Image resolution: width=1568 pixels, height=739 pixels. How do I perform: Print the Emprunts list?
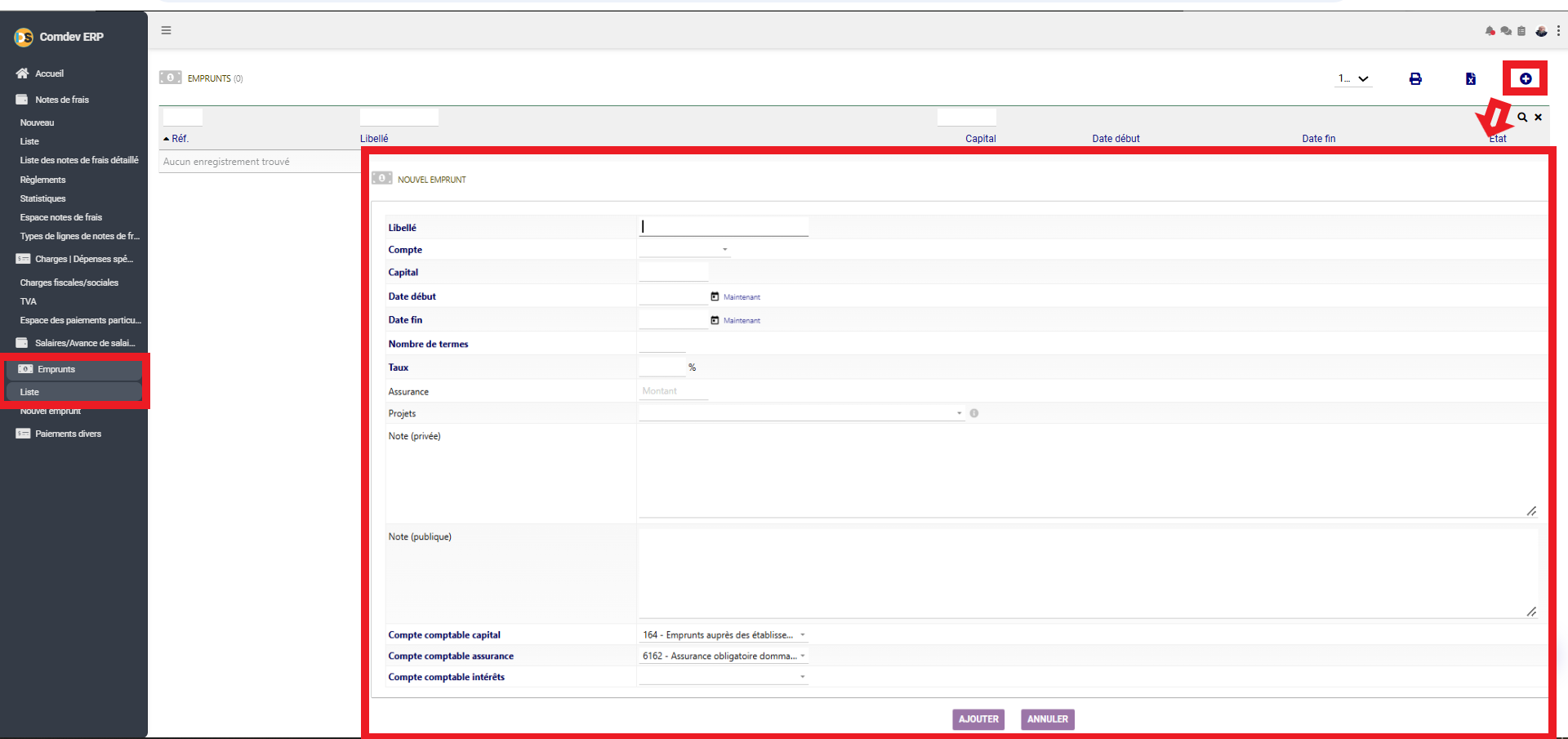coord(1415,78)
